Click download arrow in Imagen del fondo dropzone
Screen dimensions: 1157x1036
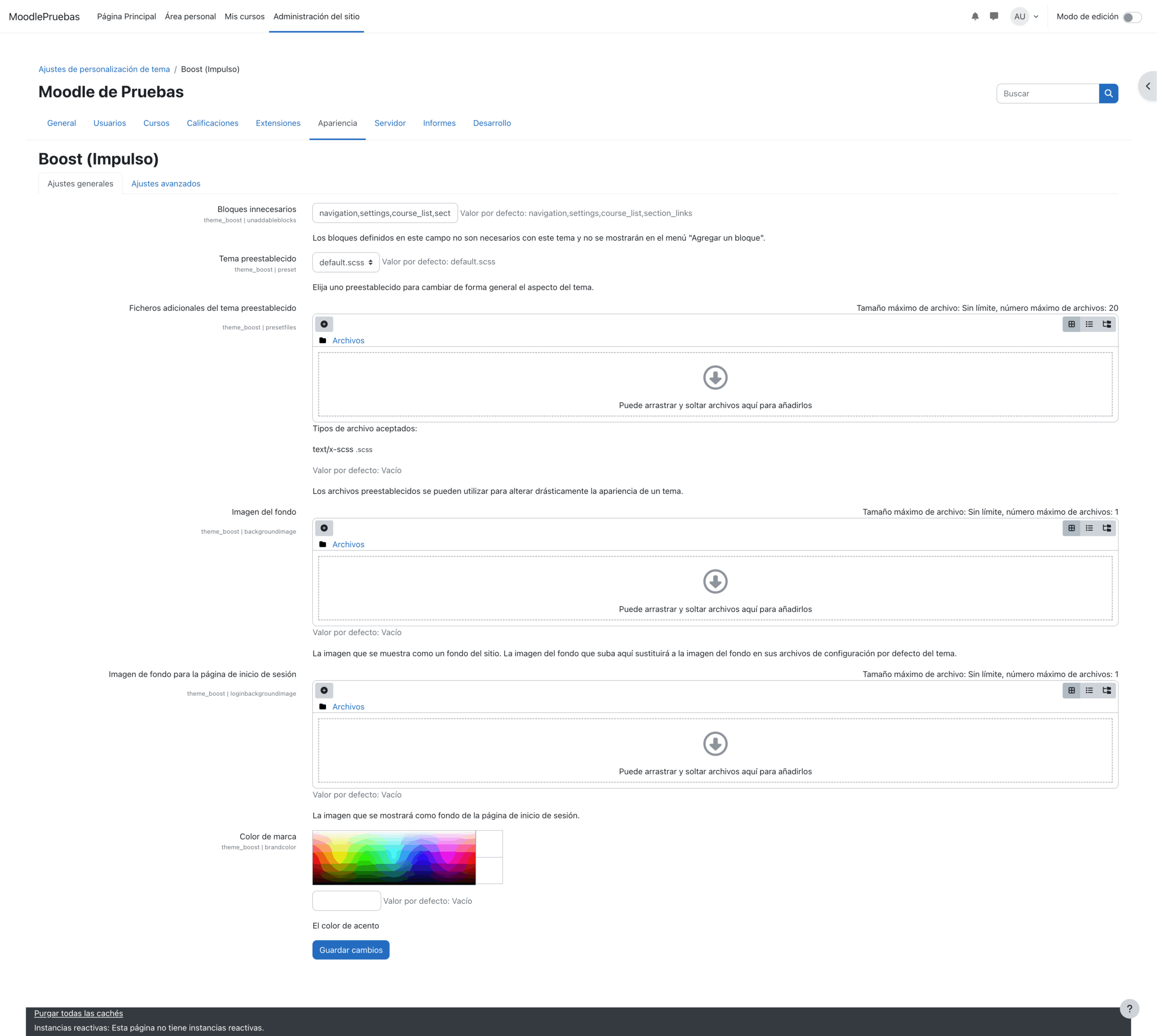click(715, 581)
